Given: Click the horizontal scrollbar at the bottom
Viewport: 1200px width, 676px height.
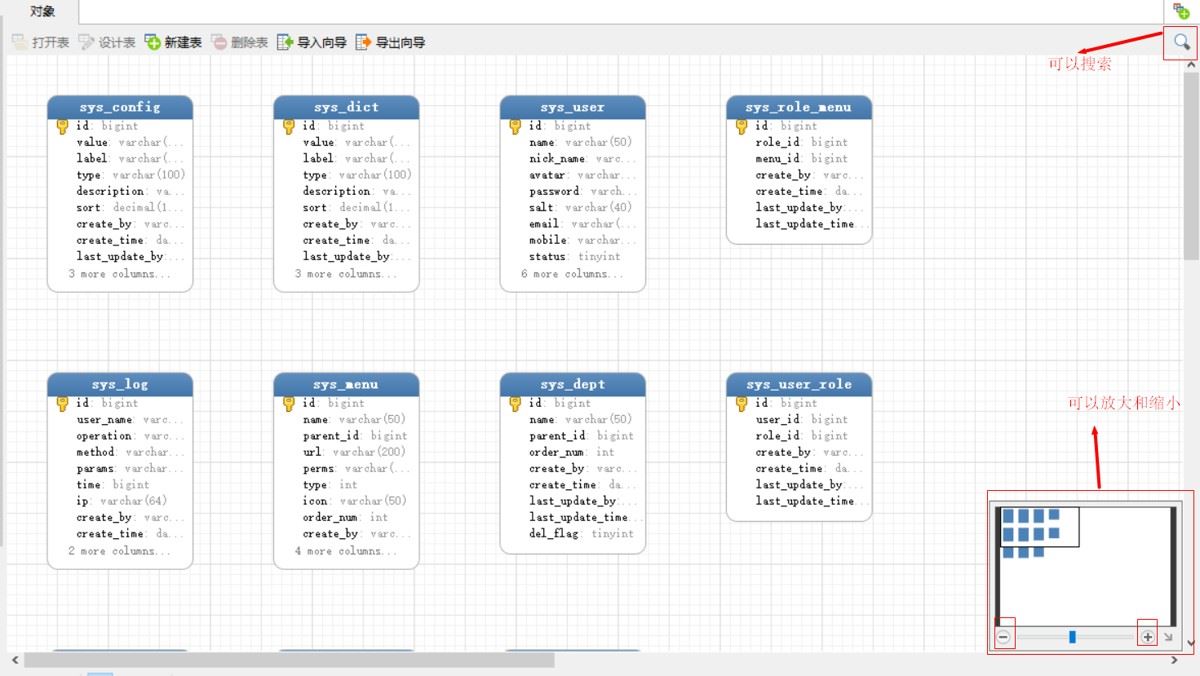Looking at the screenshot, I should [x=289, y=660].
